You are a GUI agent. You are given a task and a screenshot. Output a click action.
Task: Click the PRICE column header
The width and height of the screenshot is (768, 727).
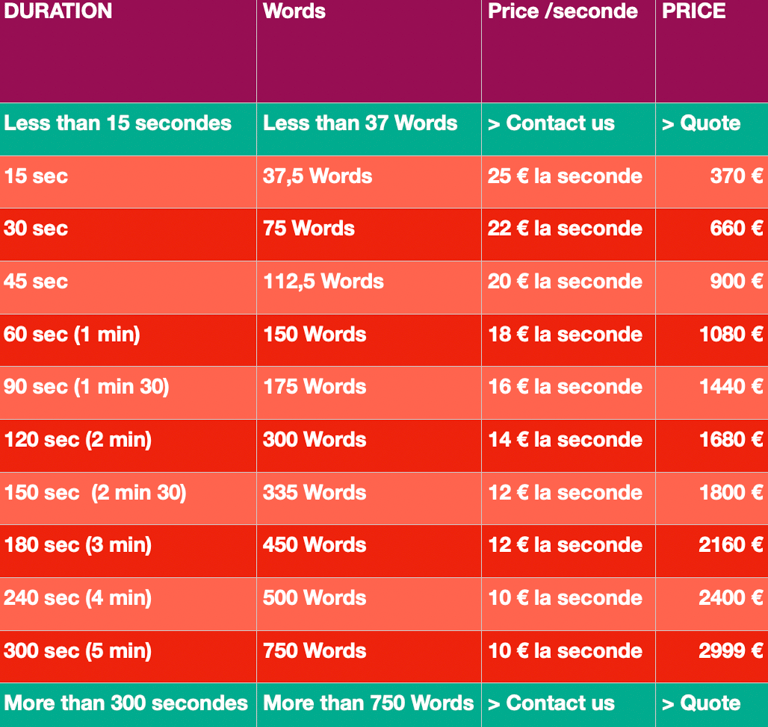[x=712, y=51]
